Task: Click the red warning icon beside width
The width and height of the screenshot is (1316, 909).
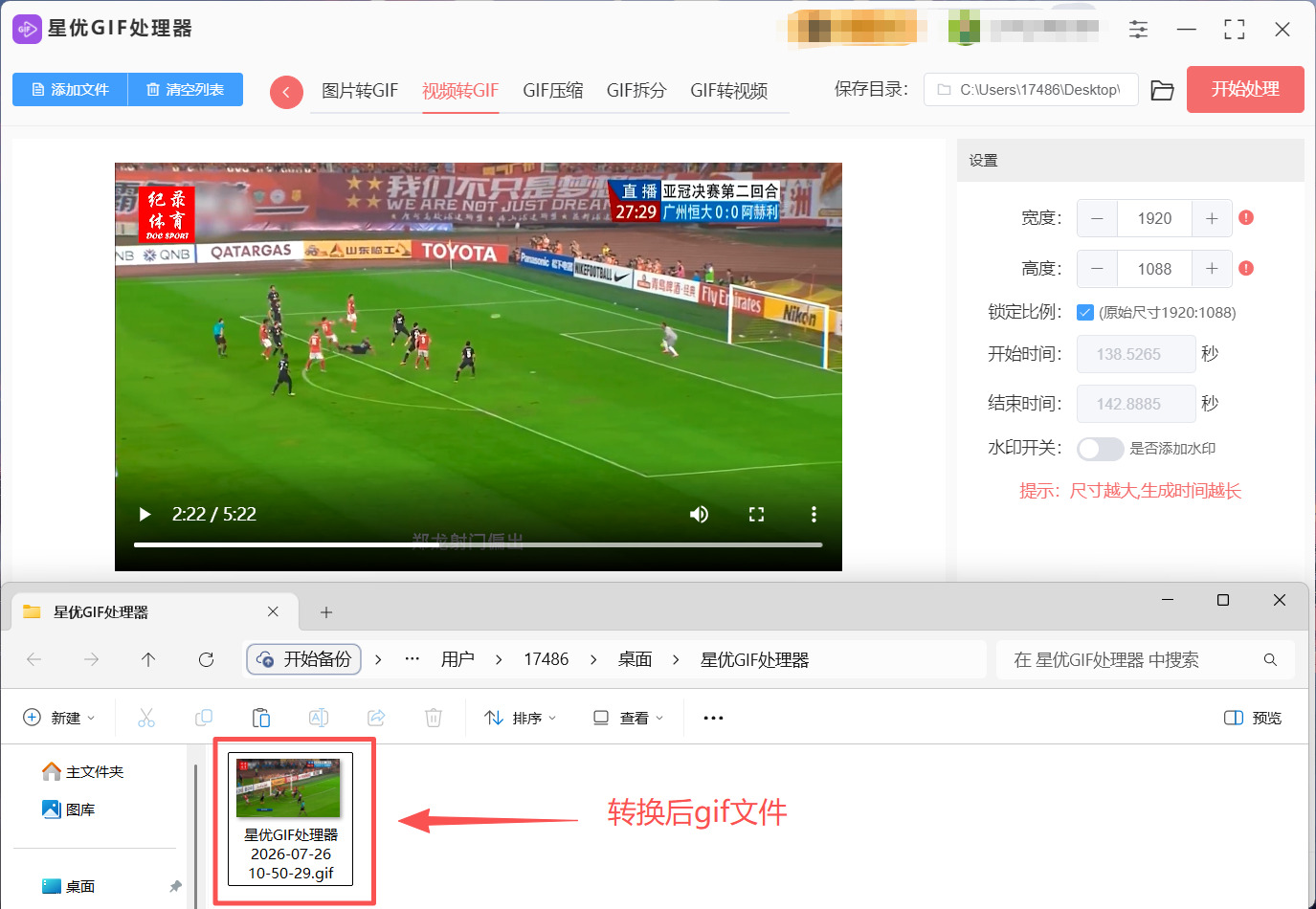Action: coord(1246,217)
